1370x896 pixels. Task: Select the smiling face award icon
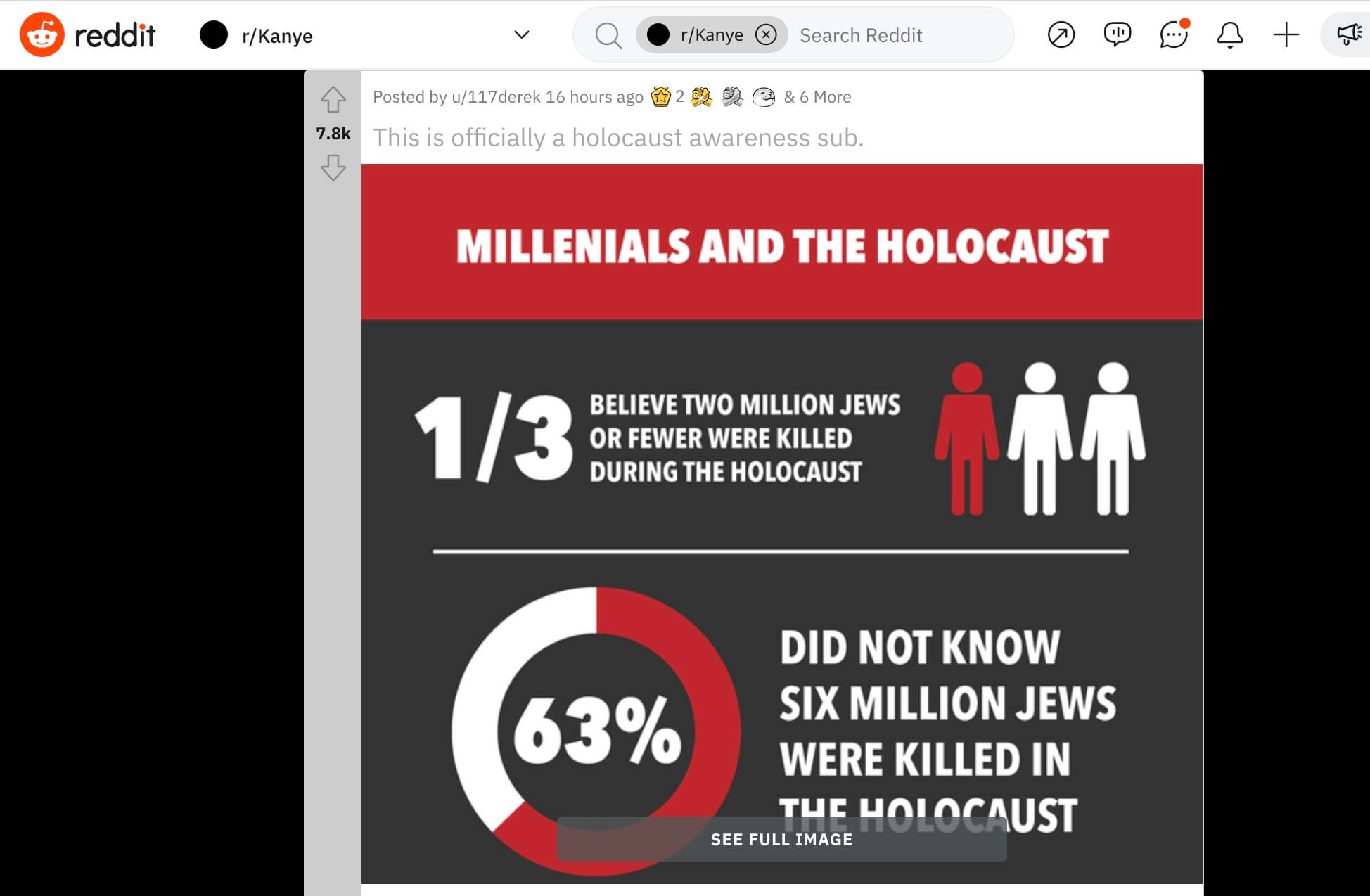pos(763,96)
